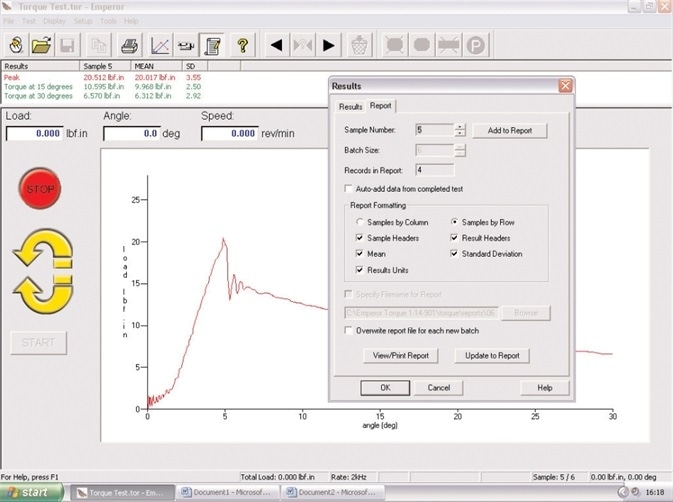Open the graph chart toolbar icon

(x=158, y=45)
